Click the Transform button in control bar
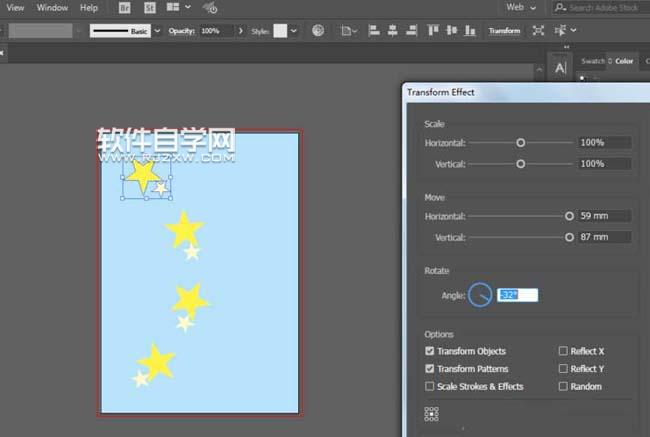This screenshot has height=437, width=650. click(x=504, y=31)
